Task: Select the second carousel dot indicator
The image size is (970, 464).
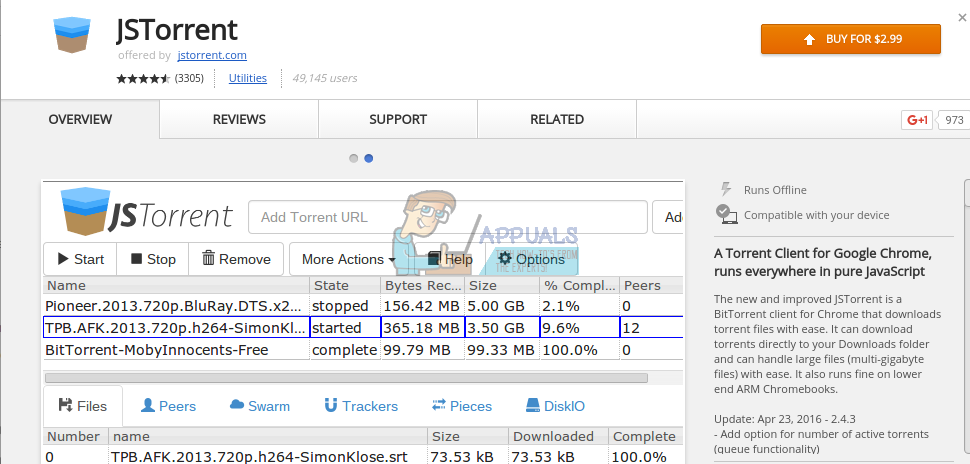Action: pyautogui.click(x=369, y=158)
